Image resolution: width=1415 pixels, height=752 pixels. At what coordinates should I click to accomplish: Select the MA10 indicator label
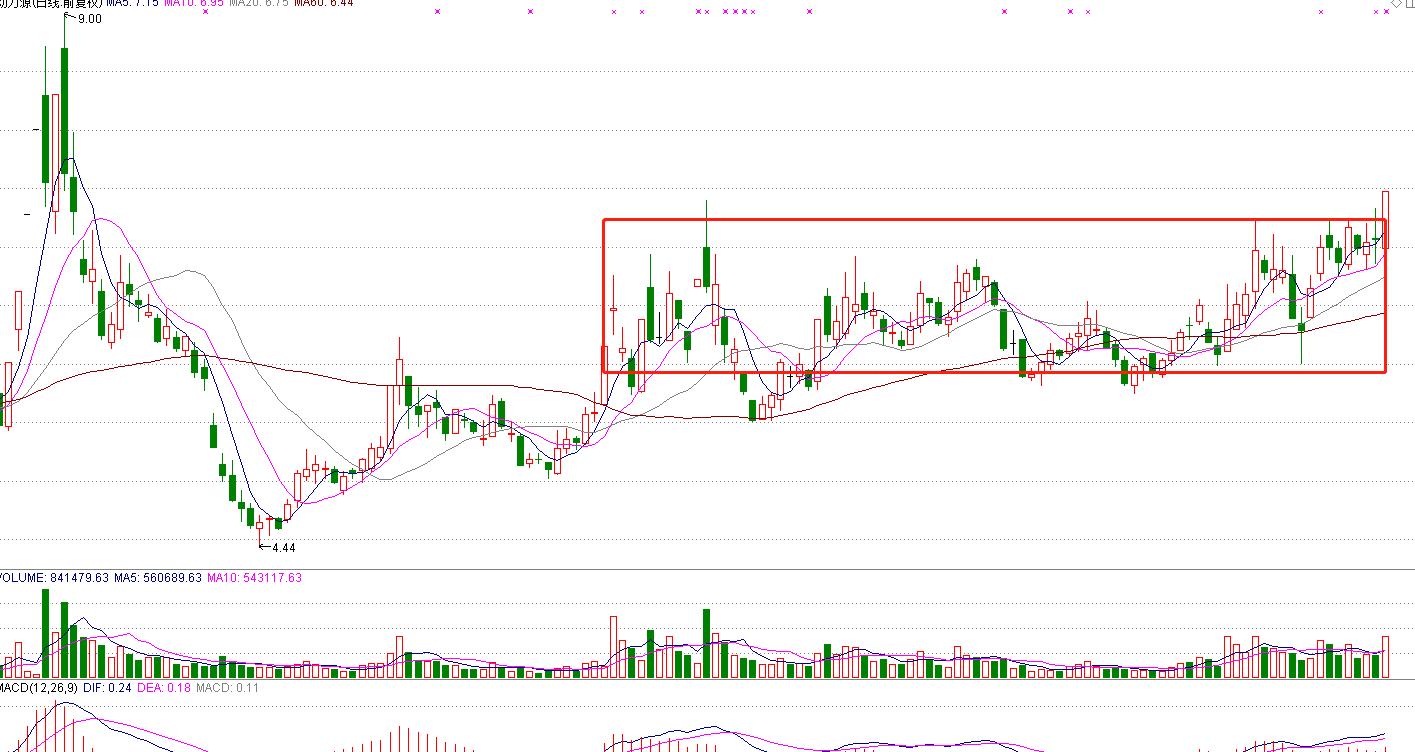[193, 4]
